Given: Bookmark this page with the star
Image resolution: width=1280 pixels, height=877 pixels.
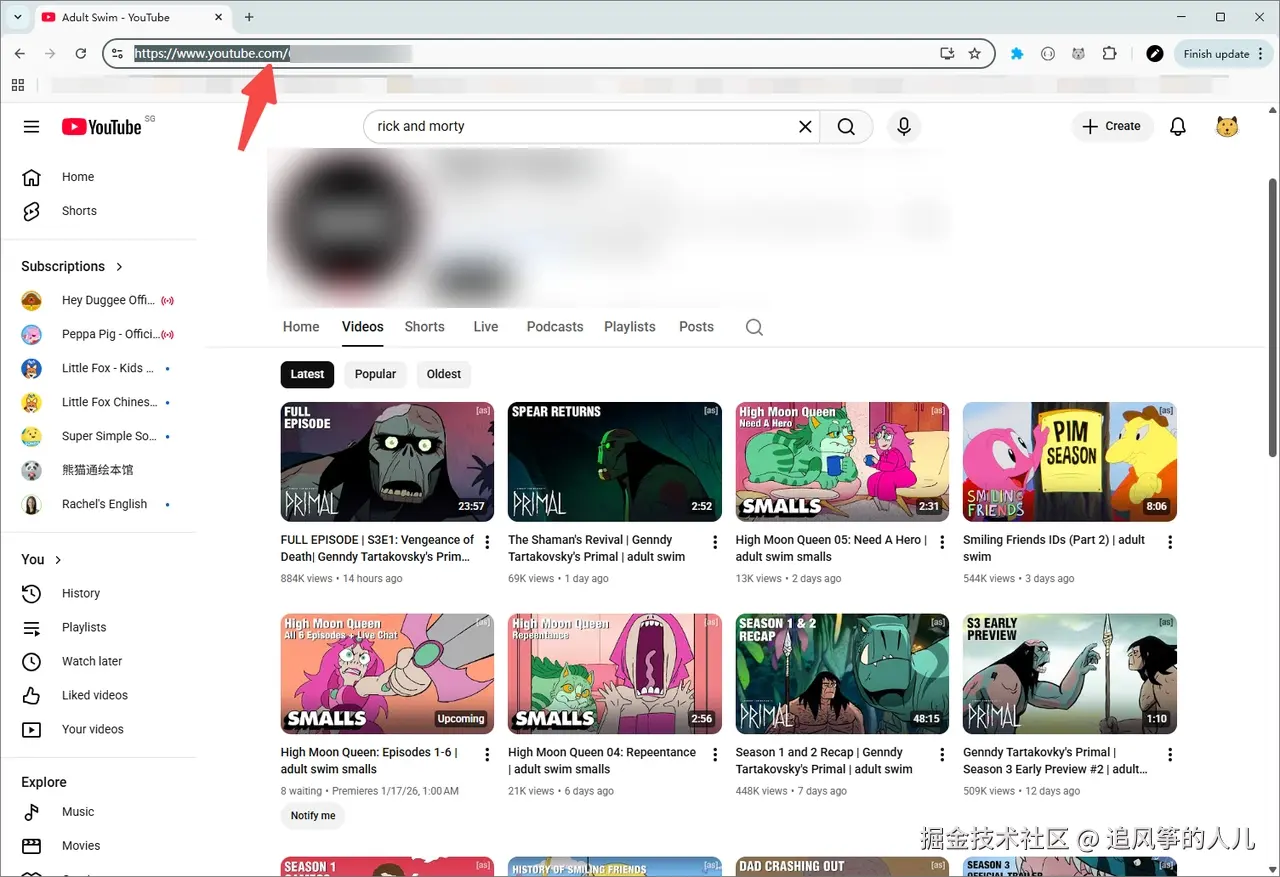Looking at the screenshot, I should point(975,54).
